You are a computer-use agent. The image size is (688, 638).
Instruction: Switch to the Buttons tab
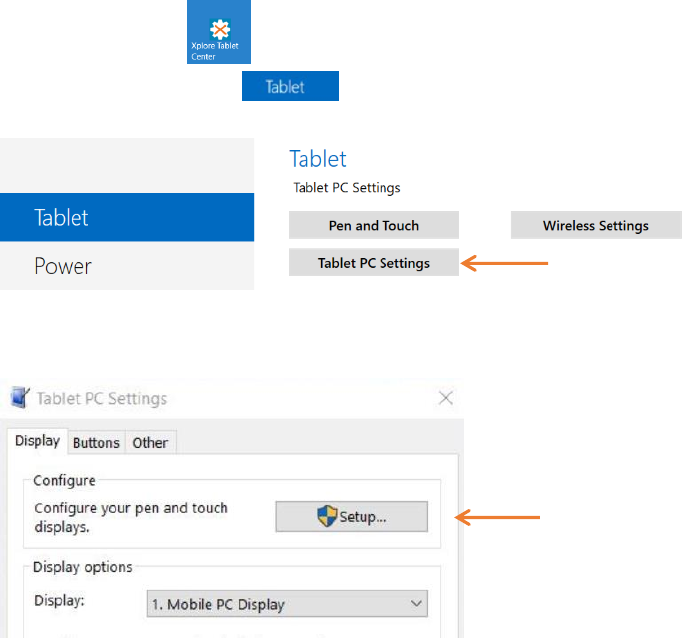tap(96, 442)
